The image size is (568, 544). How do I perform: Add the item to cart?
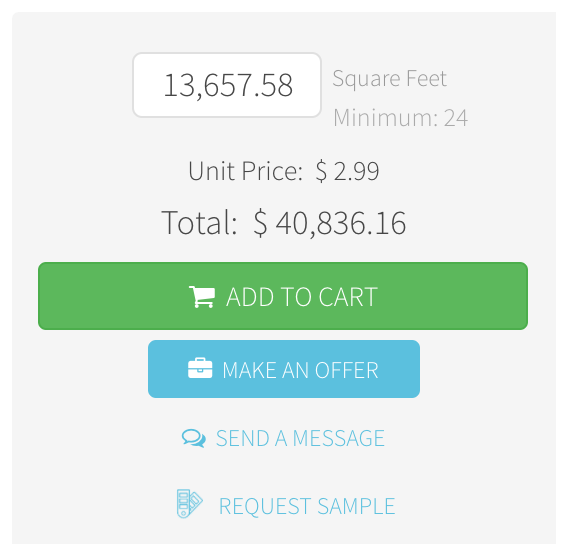point(283,296)
